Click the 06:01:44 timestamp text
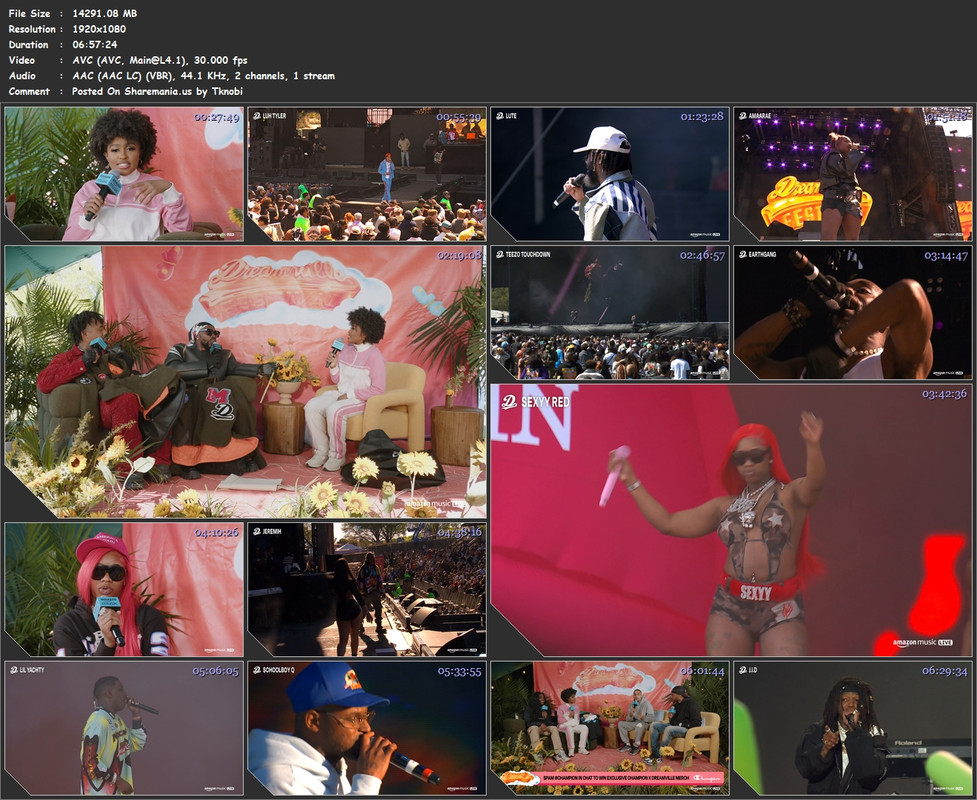977x800 pixels. pyautogui.click(x=702, y=672)
